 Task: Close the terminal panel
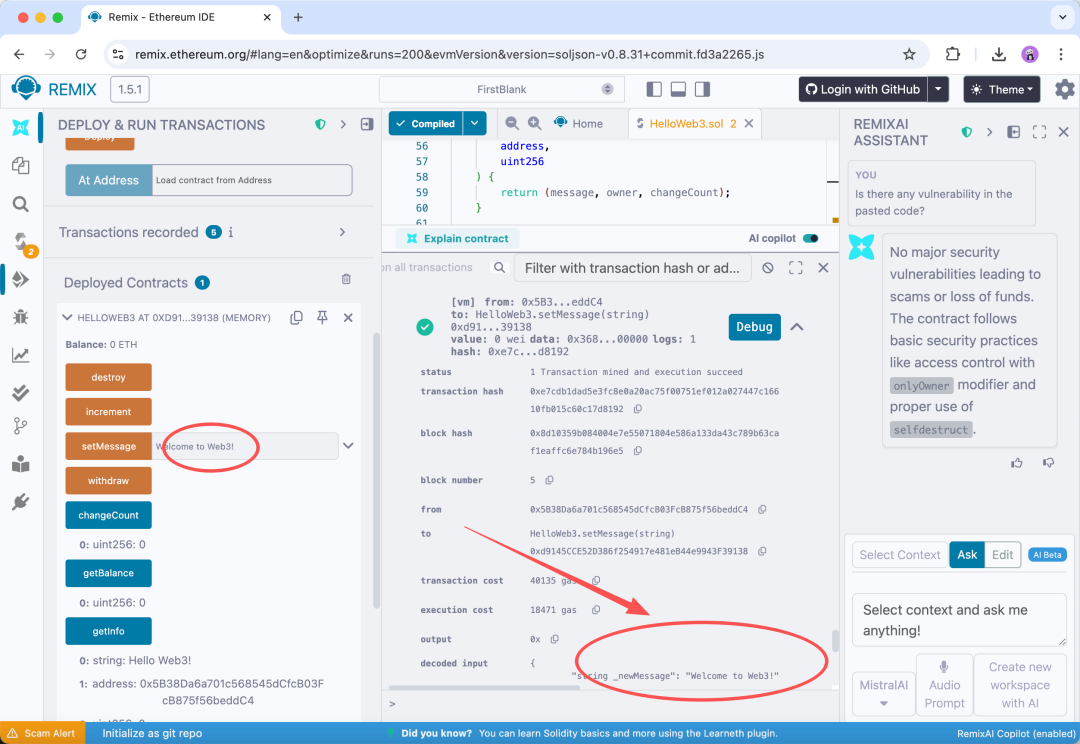823,268
